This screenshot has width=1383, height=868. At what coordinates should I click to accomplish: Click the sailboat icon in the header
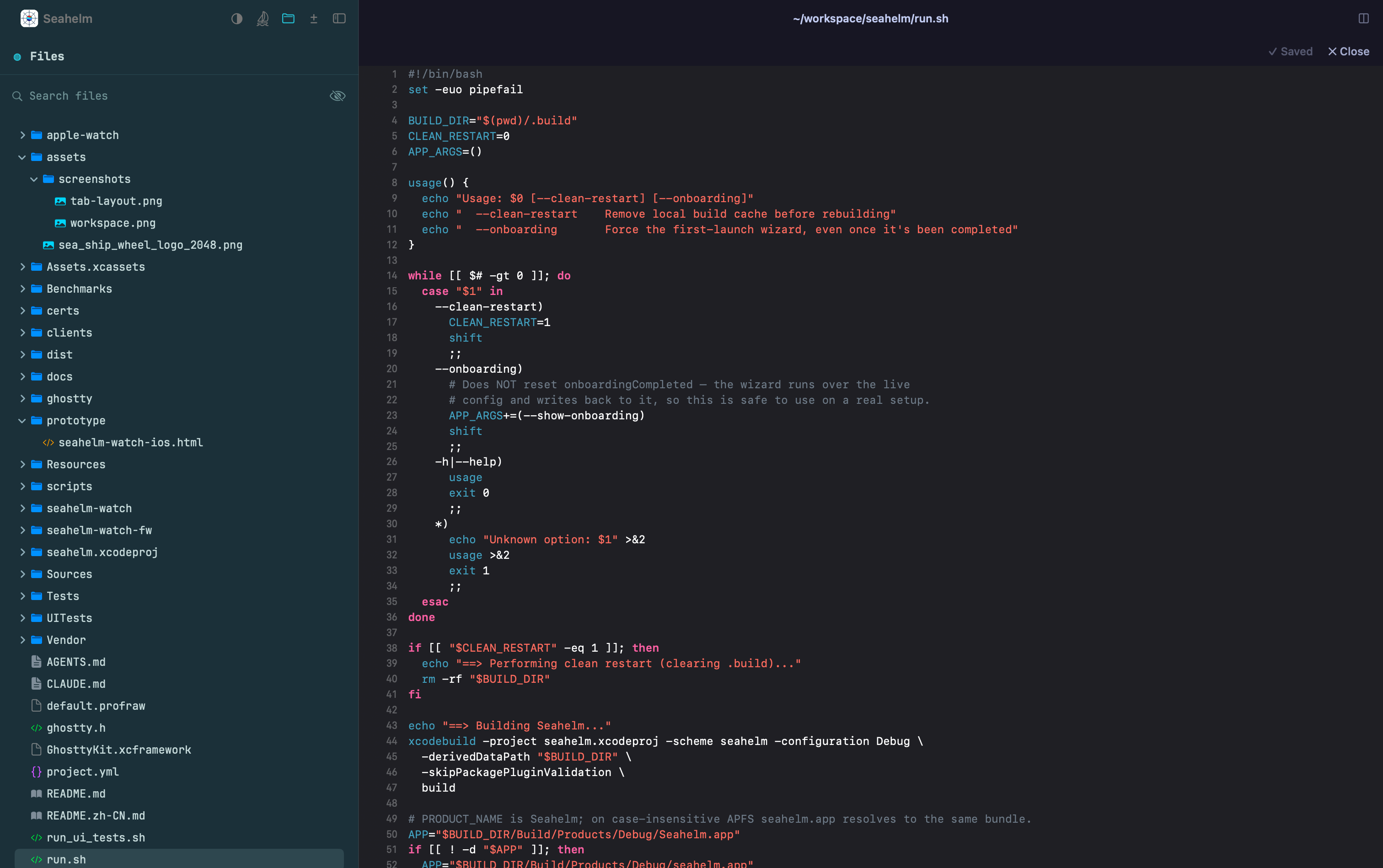point(263,18)
